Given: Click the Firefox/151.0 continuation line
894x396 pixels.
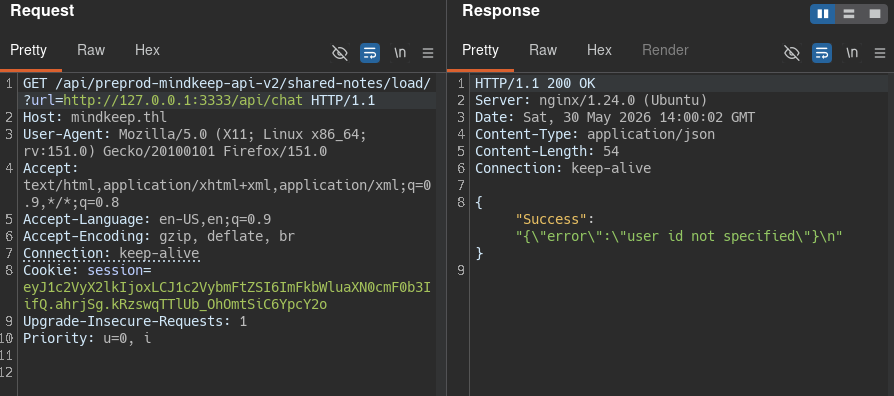Looking at the screenshot, I should [x=175, y=152].
